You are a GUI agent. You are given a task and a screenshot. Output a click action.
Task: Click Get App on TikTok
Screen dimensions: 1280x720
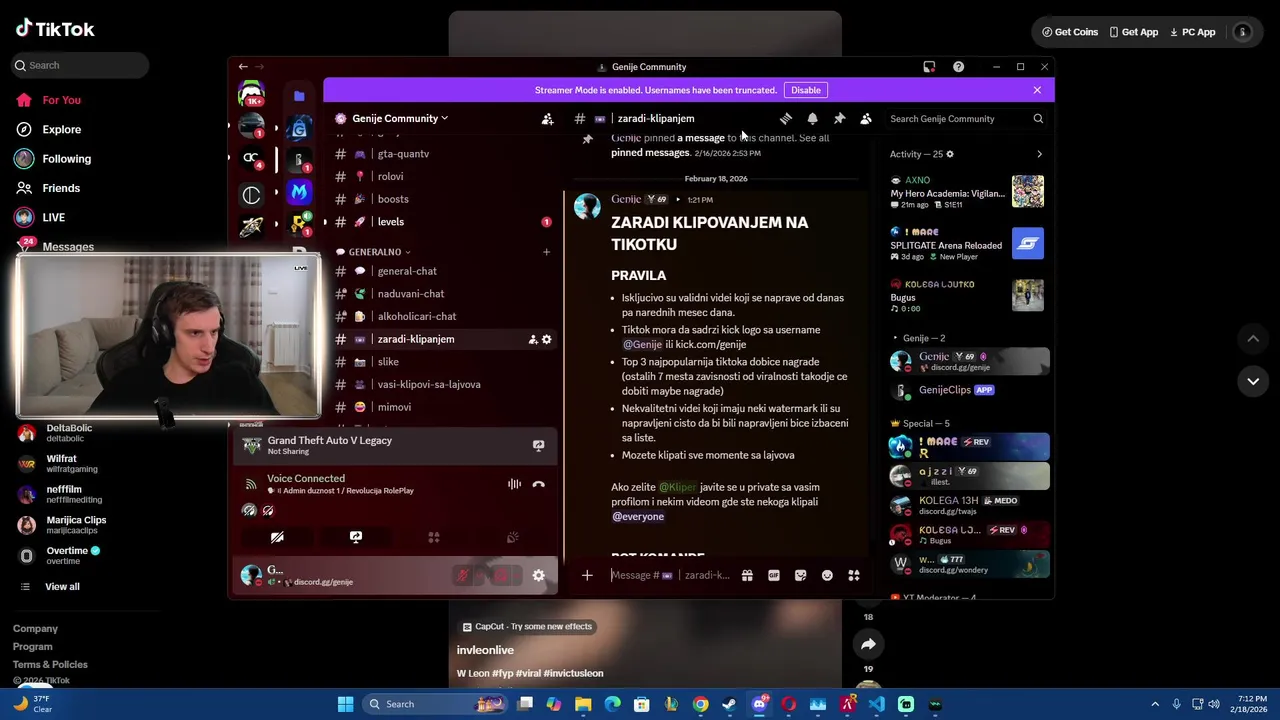point(1133,32)
